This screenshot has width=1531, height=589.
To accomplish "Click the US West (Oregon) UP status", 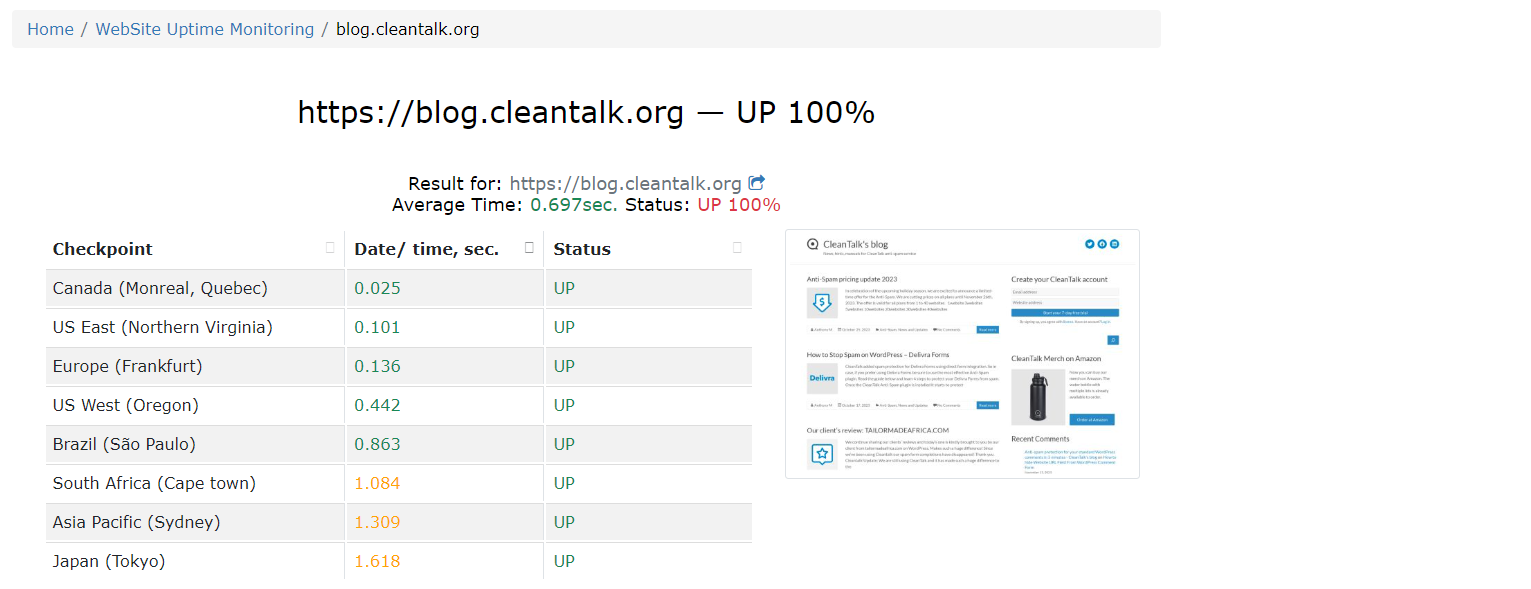I will (x=564, y=405).
